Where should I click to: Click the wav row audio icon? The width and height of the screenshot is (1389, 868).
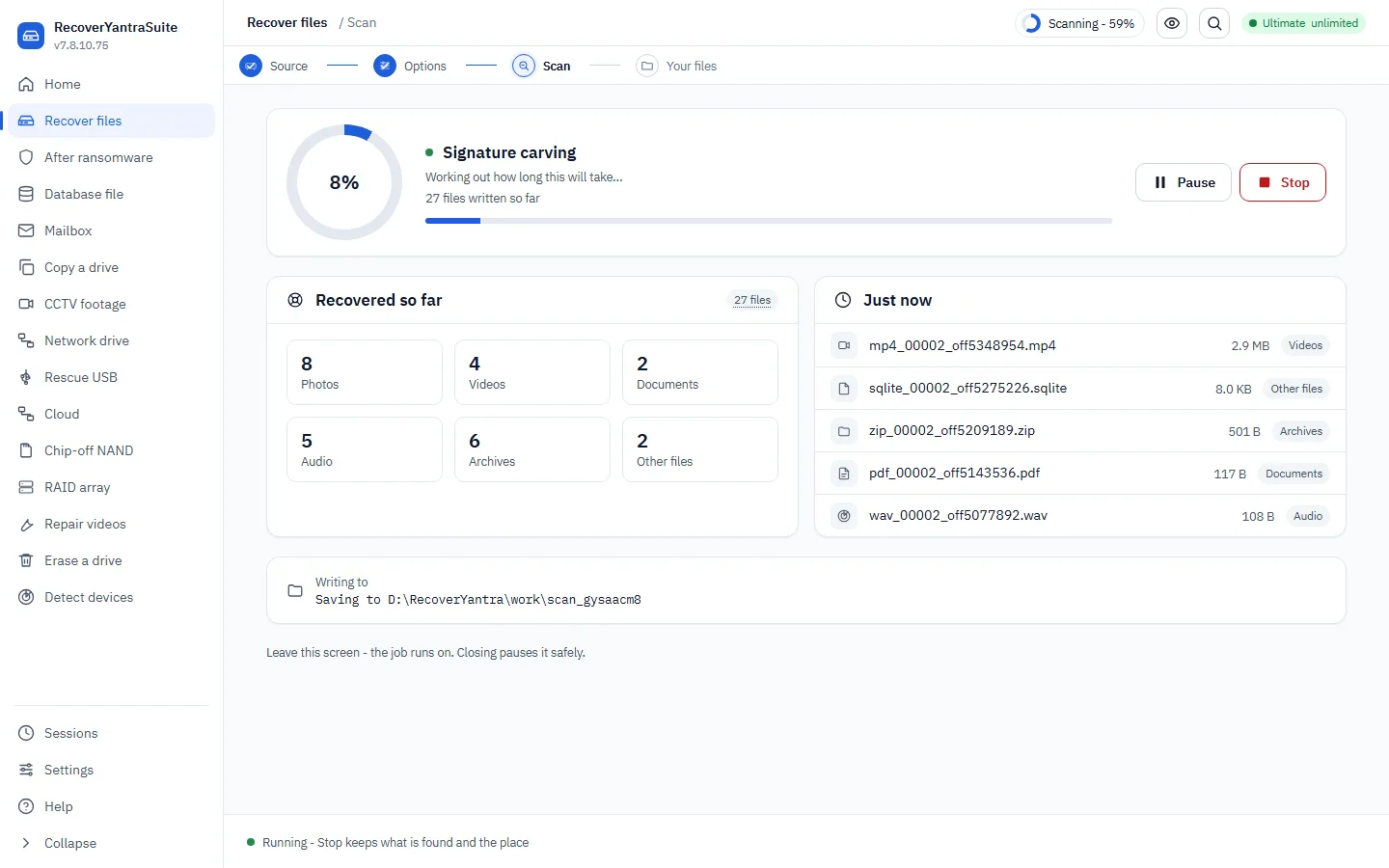click(x=844, y=516)
